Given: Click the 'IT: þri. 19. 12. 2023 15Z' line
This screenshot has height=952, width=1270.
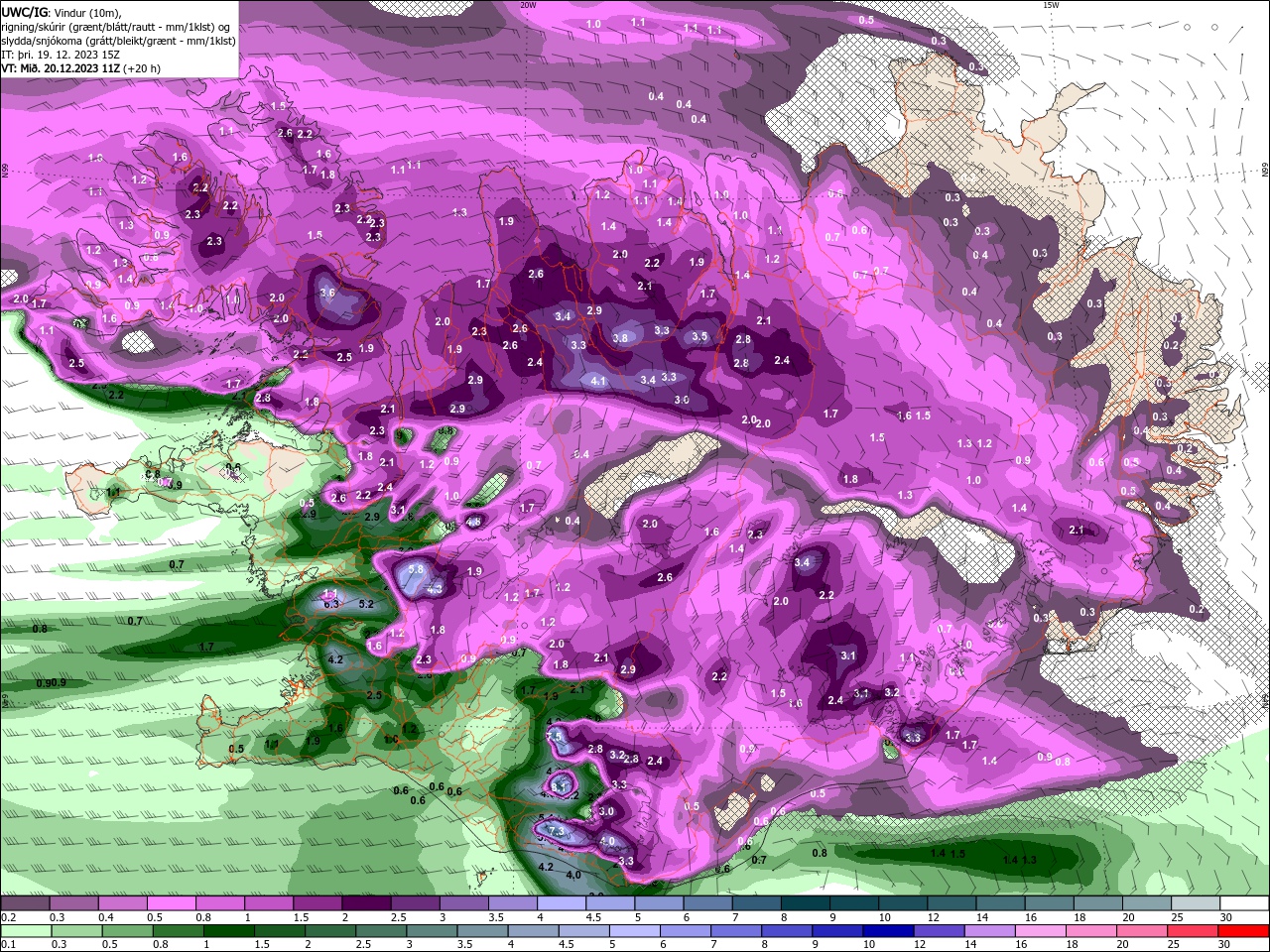Looking at the screenshot, I should coord(61,55).
